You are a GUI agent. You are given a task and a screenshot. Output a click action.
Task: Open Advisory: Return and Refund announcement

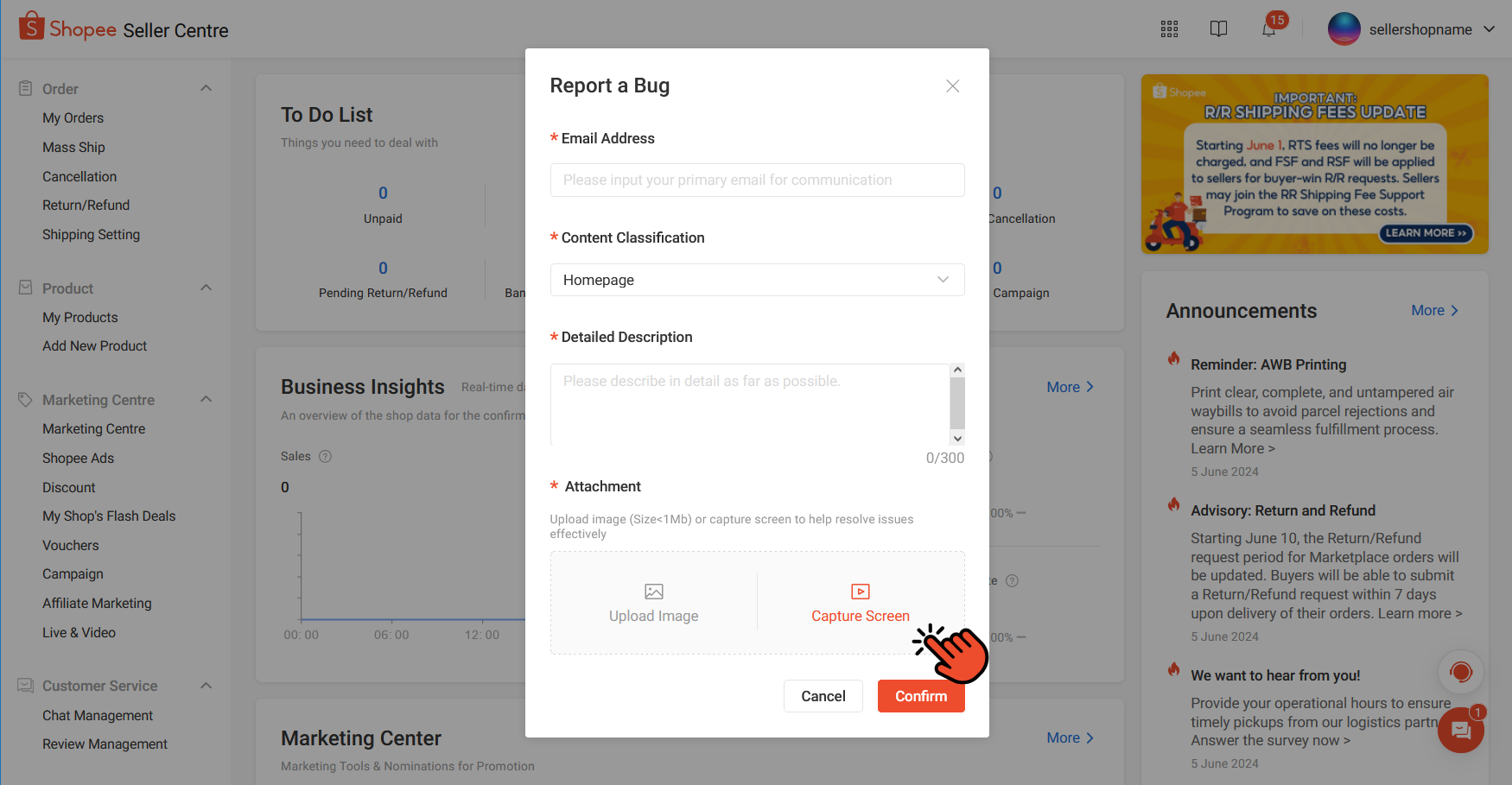click(x=1283, y=510)
